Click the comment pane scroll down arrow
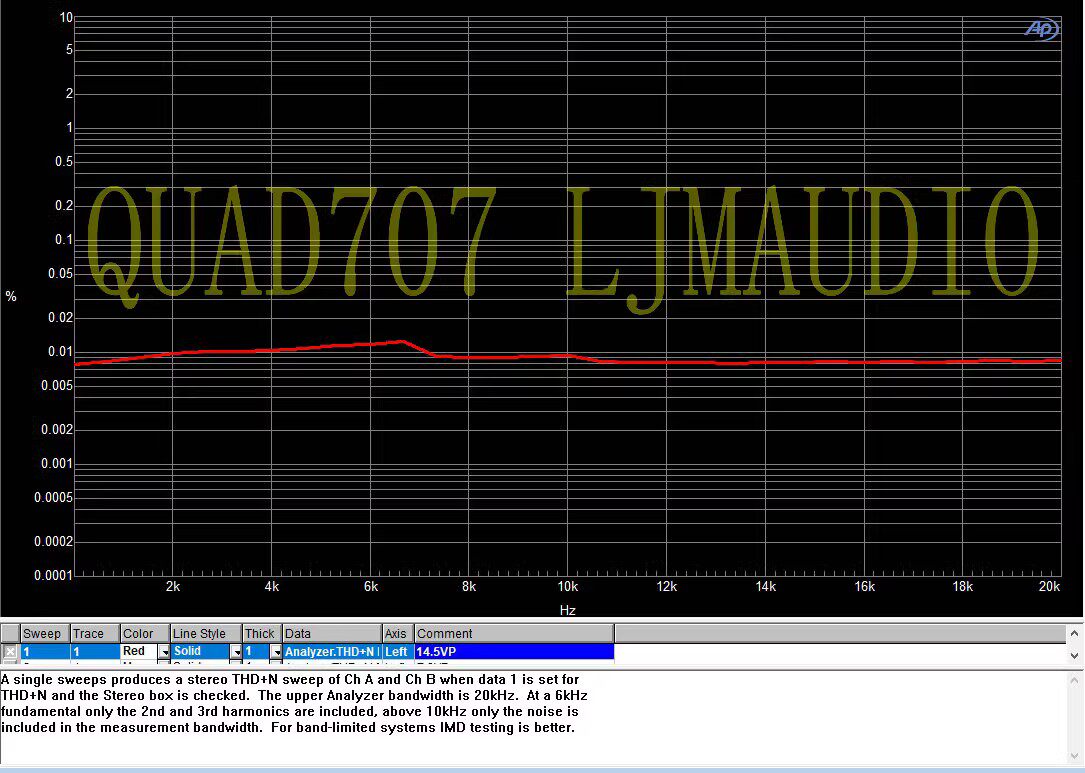Viewport: 1085px width, 773px height. pos(1075,756)
